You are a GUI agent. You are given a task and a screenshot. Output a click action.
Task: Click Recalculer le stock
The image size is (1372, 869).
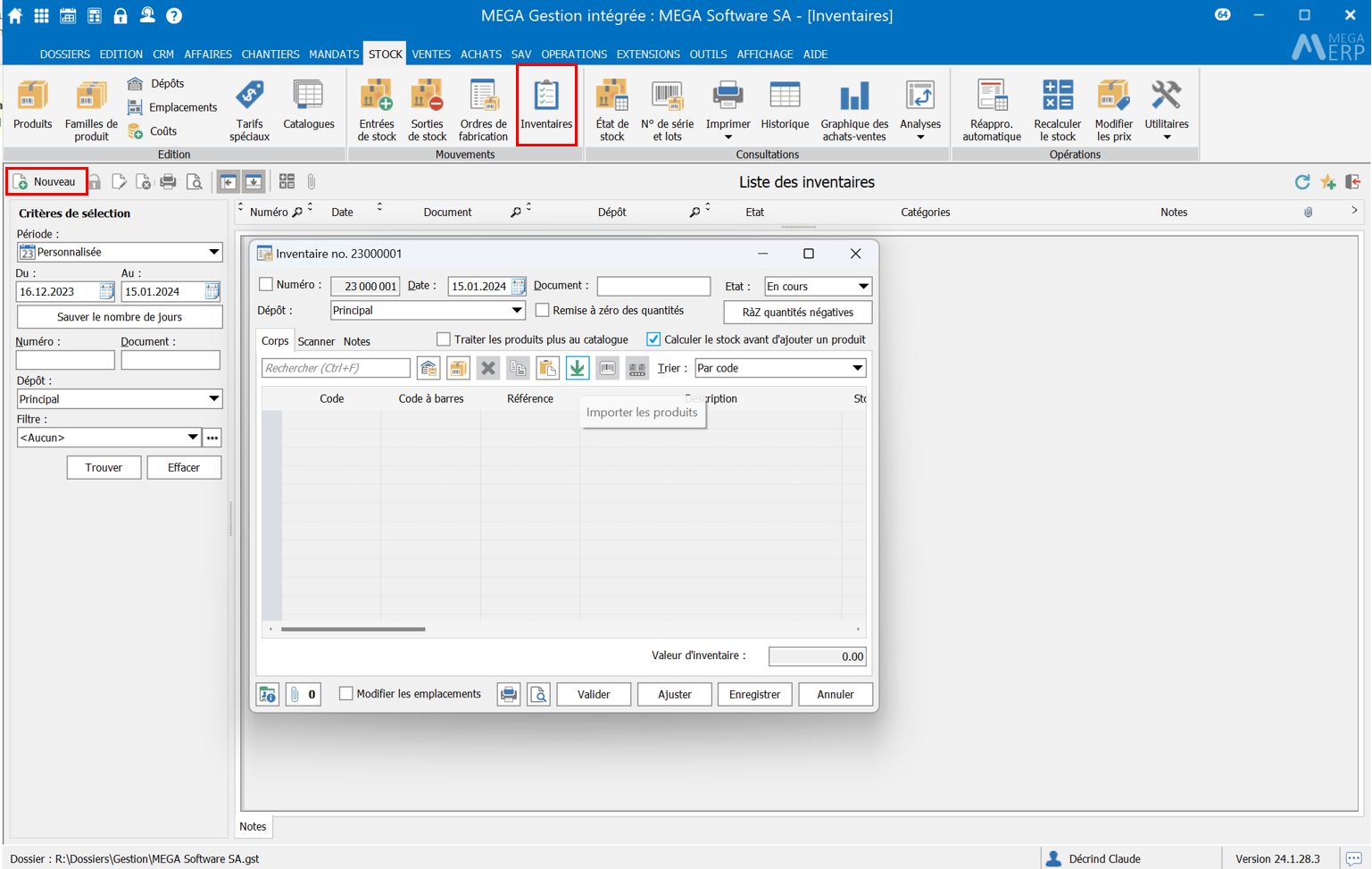(x=1058, y=111)
